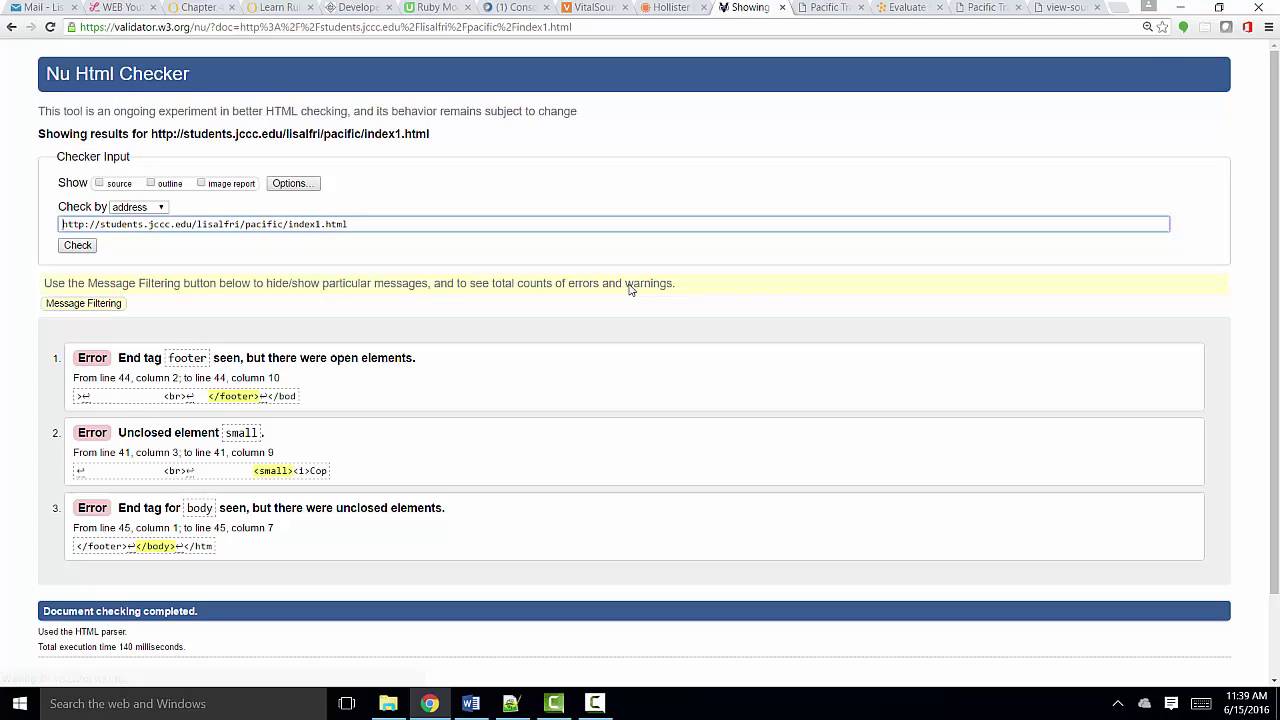Screen dimensions: 1280x720
Task: Open zoom indicator in address bar
Action: point(1147,27)
